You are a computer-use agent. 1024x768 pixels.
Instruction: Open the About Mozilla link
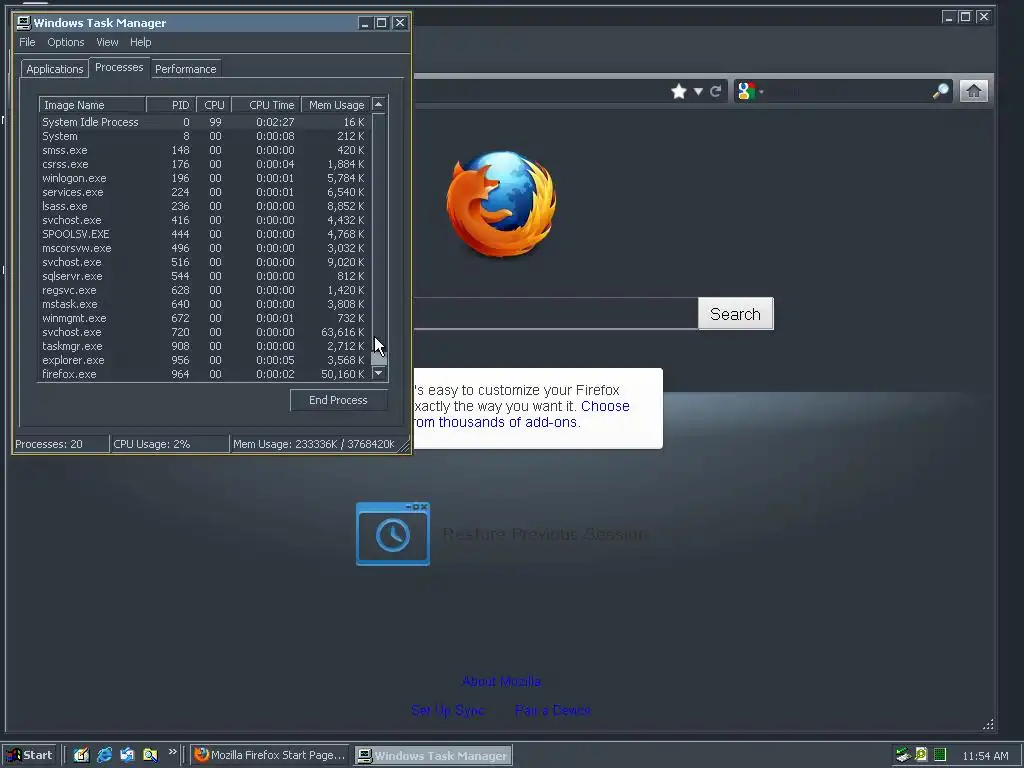click(501, 681)
